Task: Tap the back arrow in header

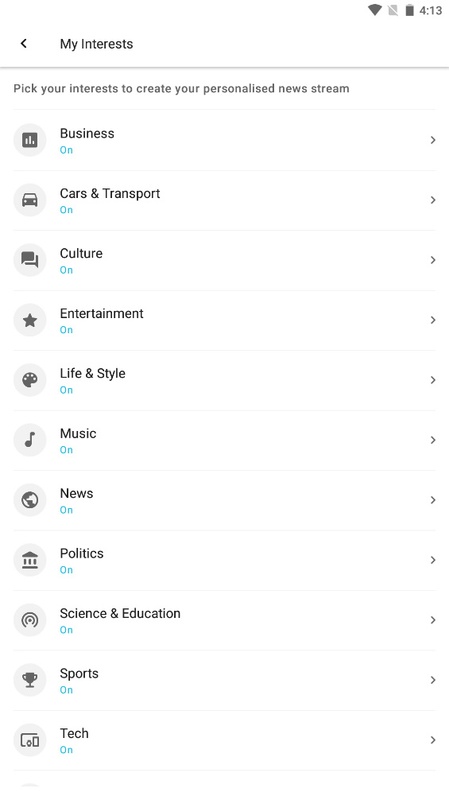Action: pyautogui.click(x=23, y=43)
